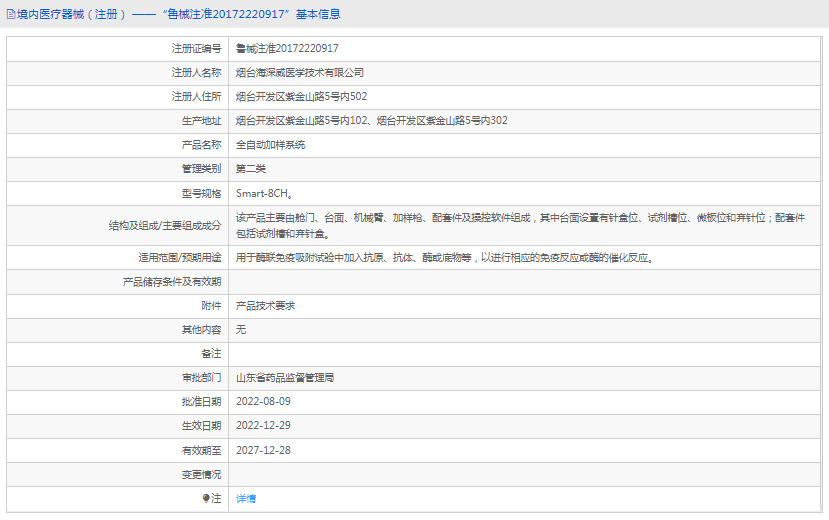This screenshot has height=520, width=829.
Task: Click the 批准日期 label
Action: [201, 402]
